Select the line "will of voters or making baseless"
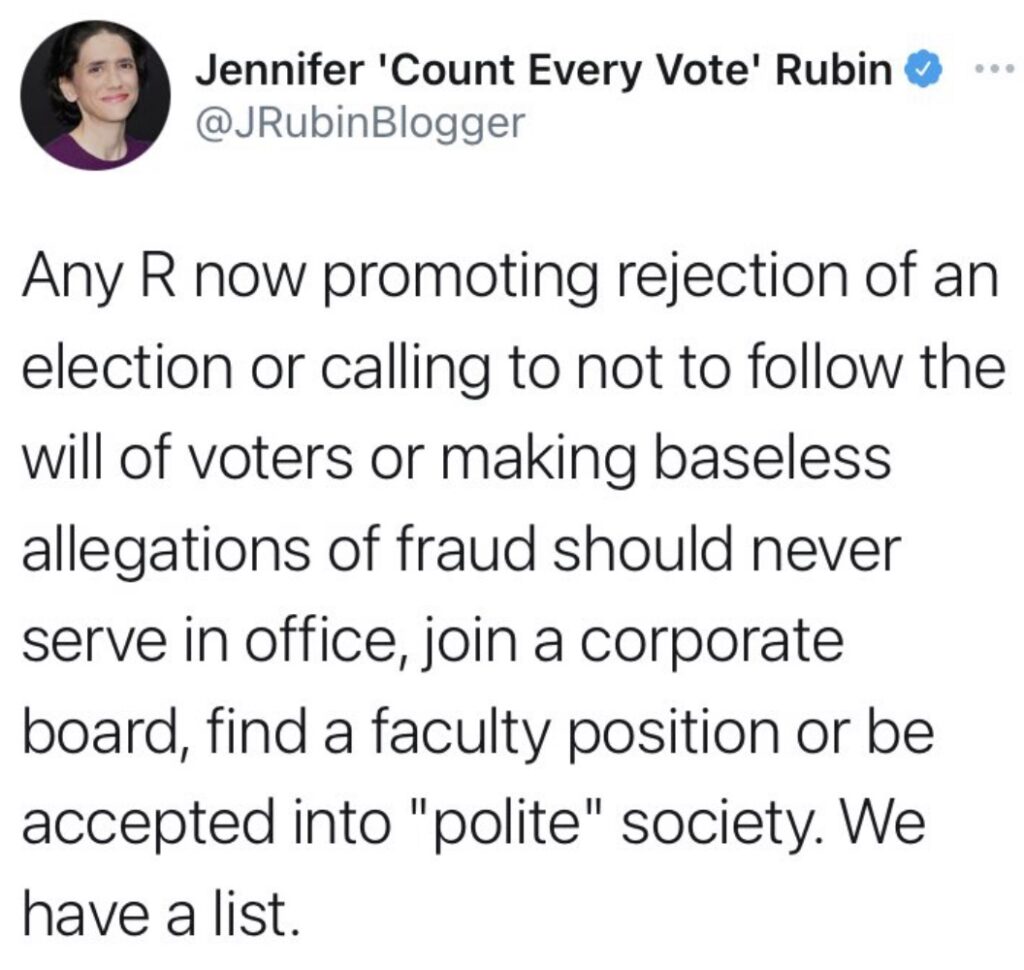Viewport: 1024px width, 970px height. [456, 459]
